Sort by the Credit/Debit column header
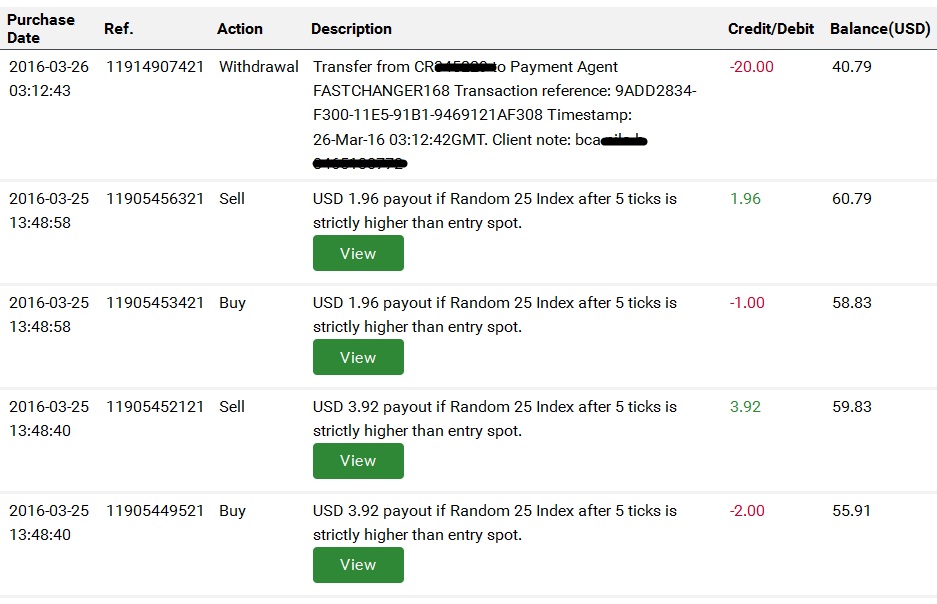The height and width of the screenshot is (604, 937). pos(771,29)
